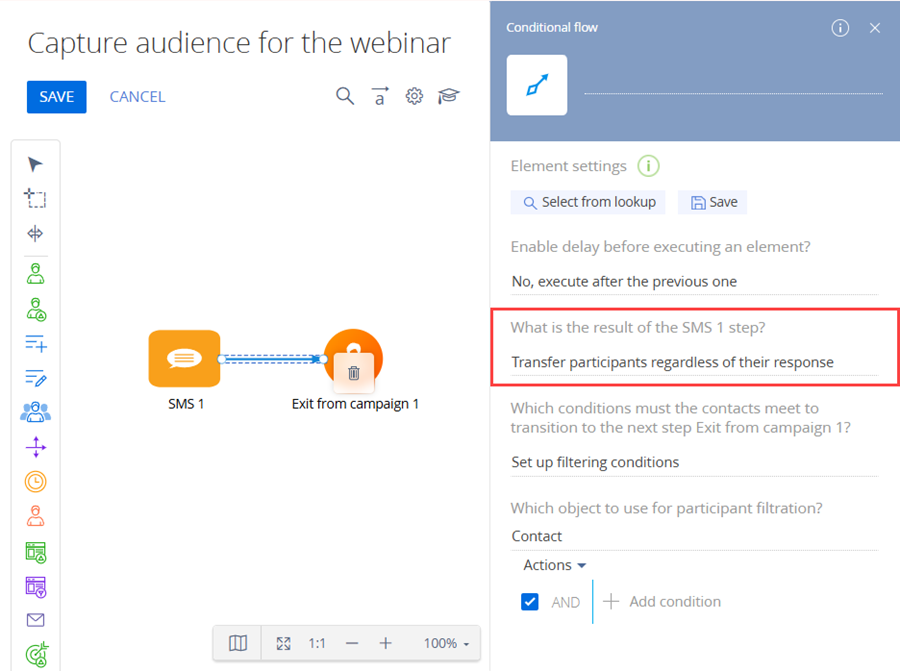Pick the email envelope element icon
The image size is (900, 671).
[x=35, y=620]
